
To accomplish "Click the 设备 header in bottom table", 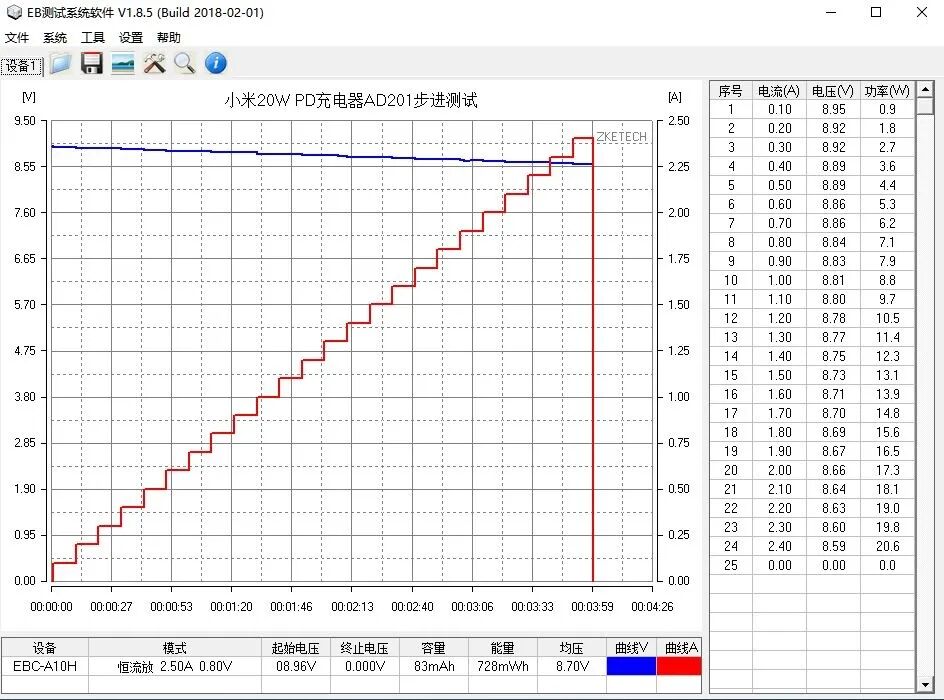I will tap(45, 648).
